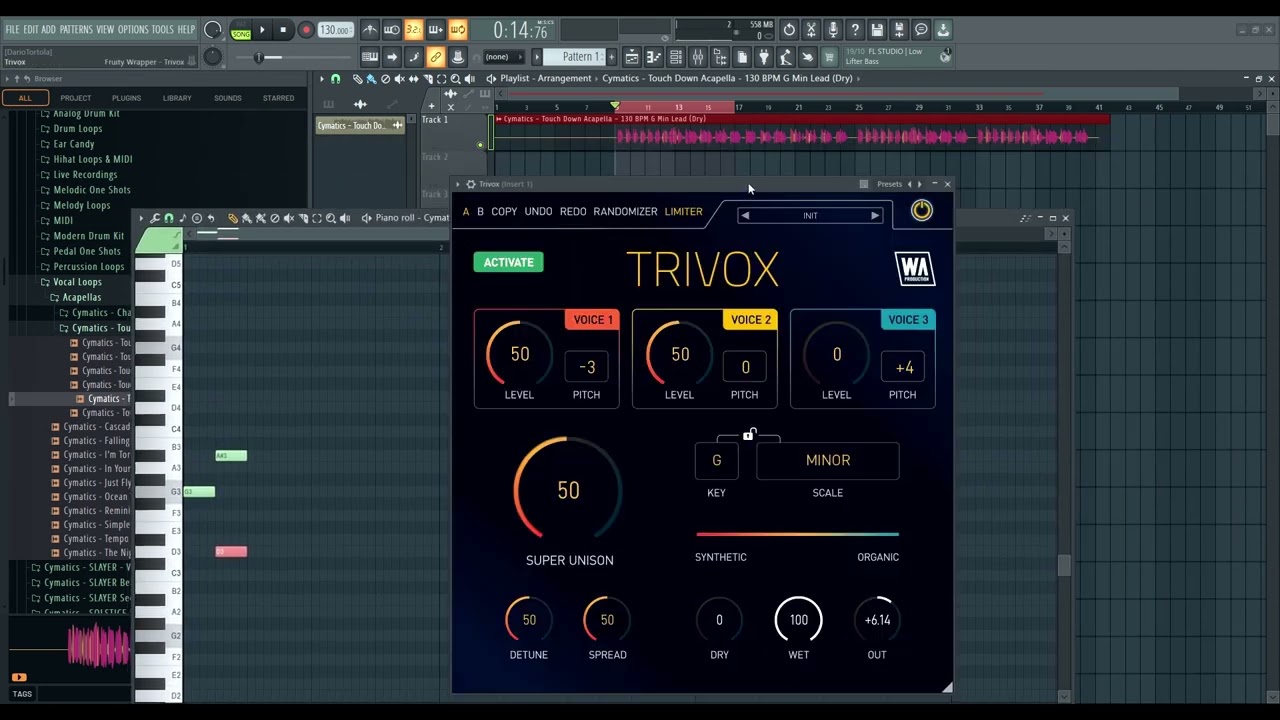Select the PLUGINS browser tab
The width and height of the screenshot is (1280, 720).
[x=126, y=98]
